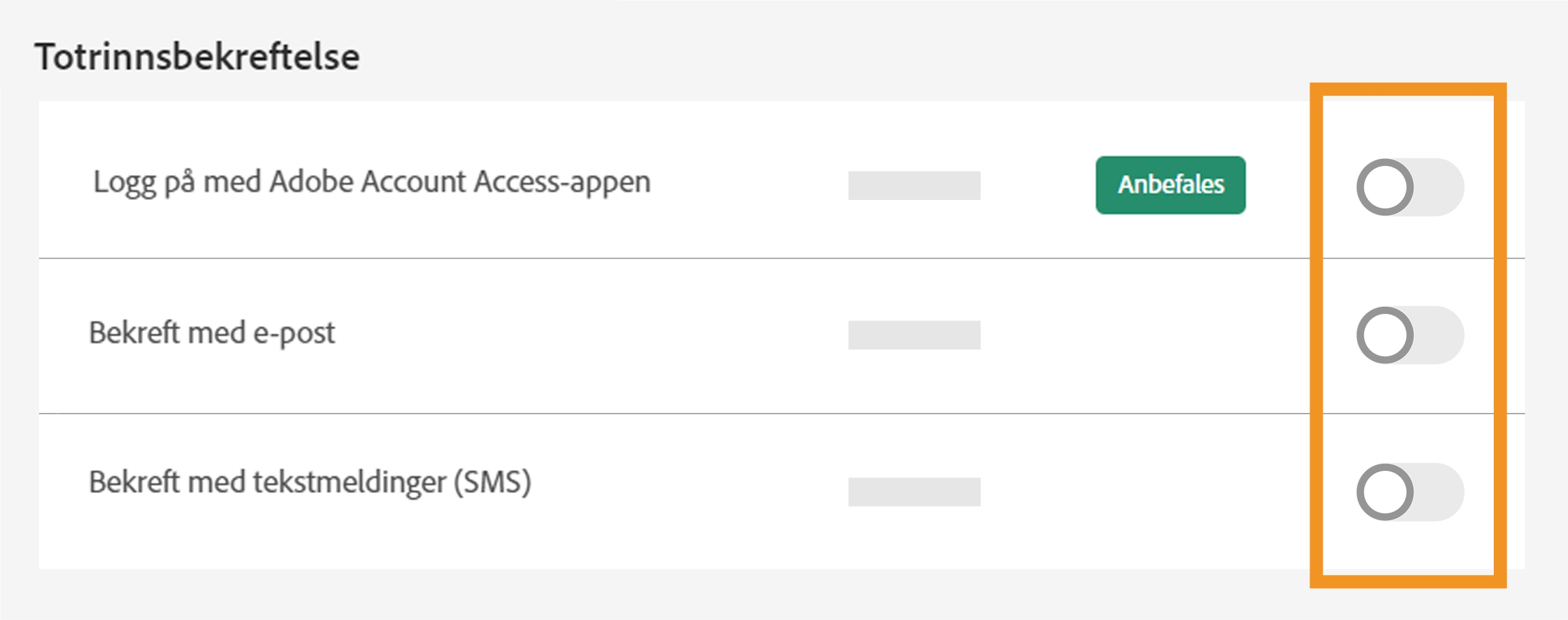Click the round knob of Adobe app switch
This screenshot has height=620, width=1568.
(1385, 187)
